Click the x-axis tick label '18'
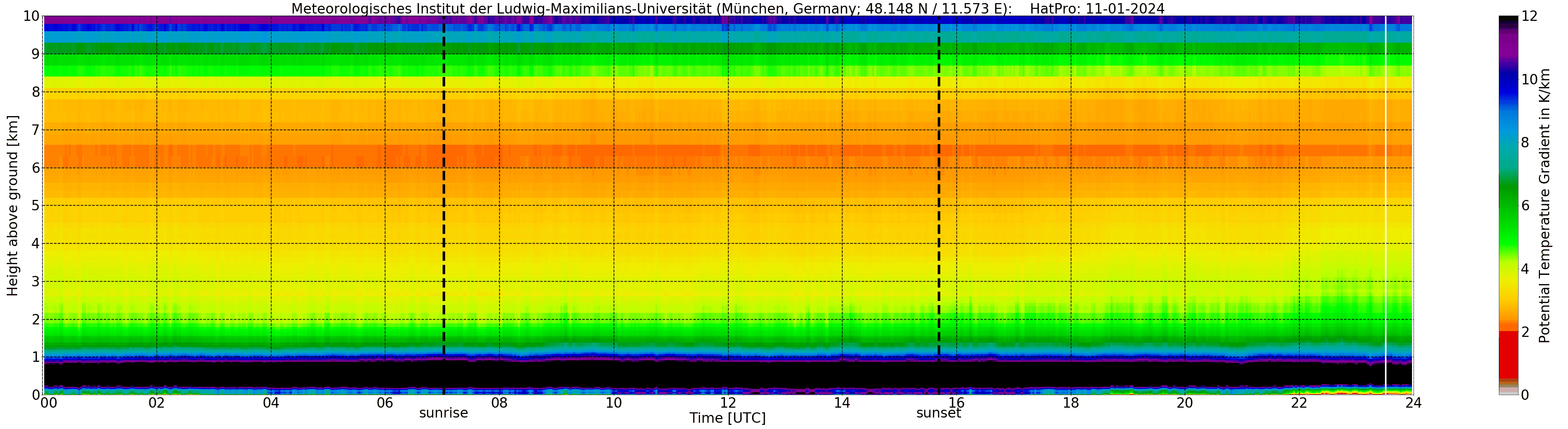The width and height of the screenshot is (1568, 429). pyautogui.click(x=1071, y=403)
